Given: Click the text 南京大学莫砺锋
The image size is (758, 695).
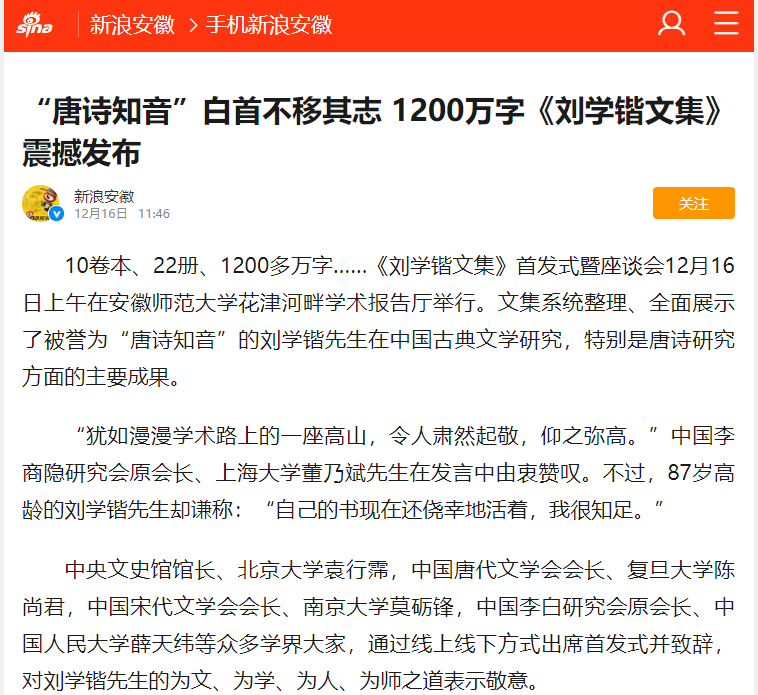Looking at the screenshot, I should click(x=379, y=607).
